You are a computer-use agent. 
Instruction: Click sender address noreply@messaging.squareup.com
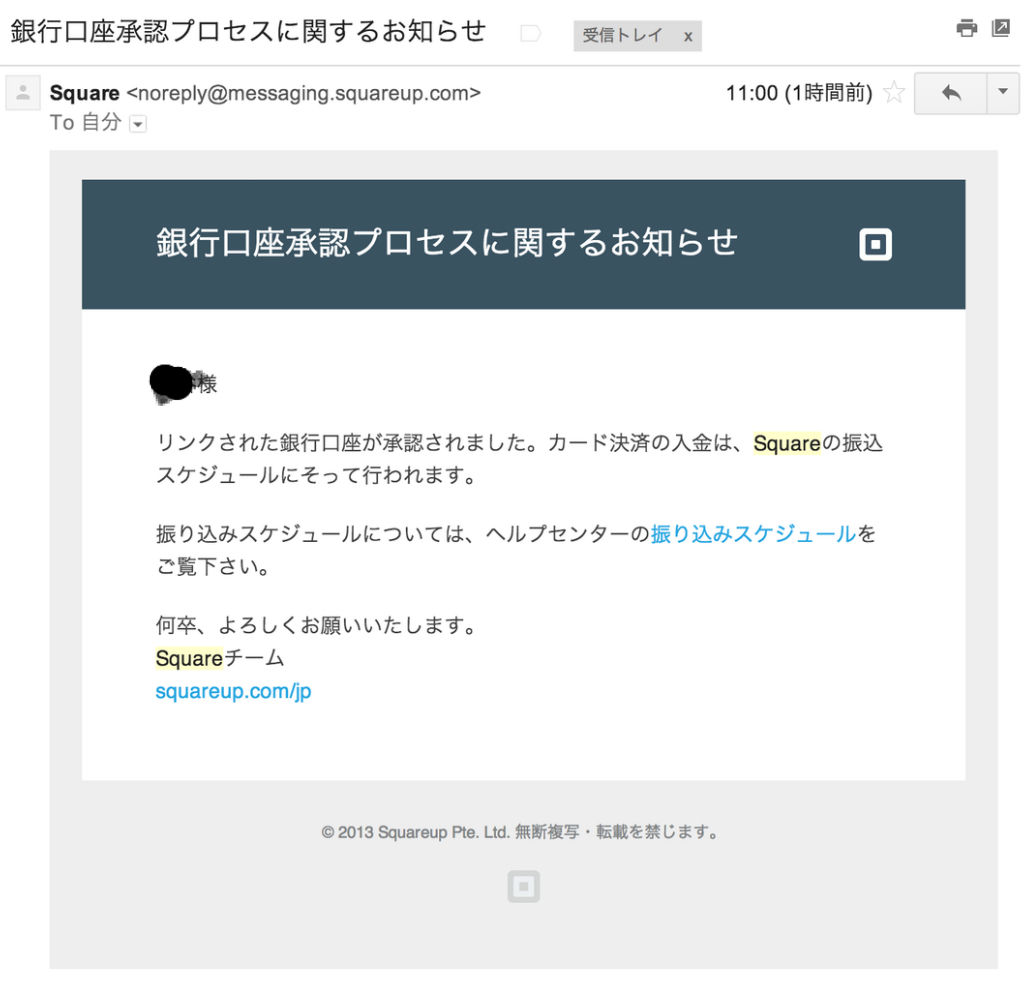304,93
